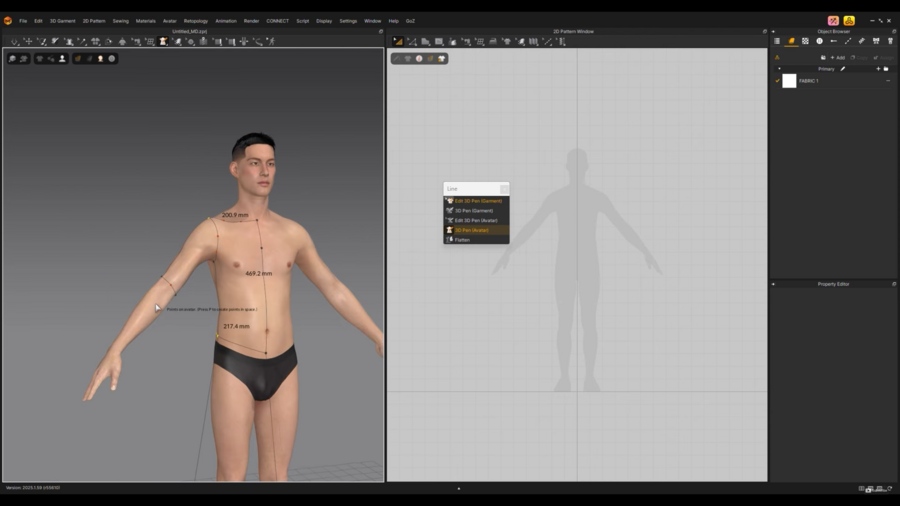The image size is (900, 506).
Task: Click the yellow icon in the title bar
Action: 849,20
